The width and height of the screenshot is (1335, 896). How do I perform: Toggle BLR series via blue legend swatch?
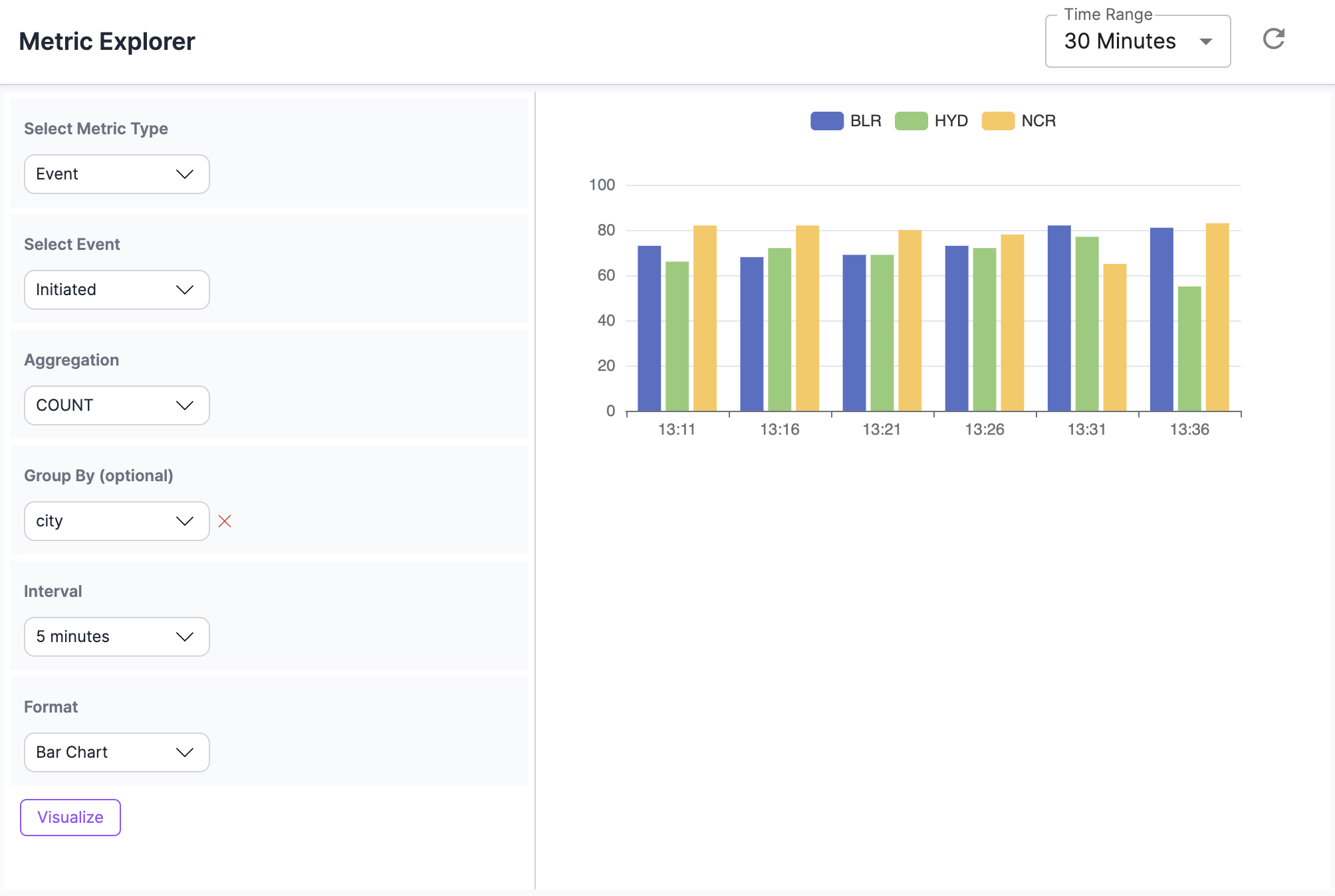click(x=826, y=121)
